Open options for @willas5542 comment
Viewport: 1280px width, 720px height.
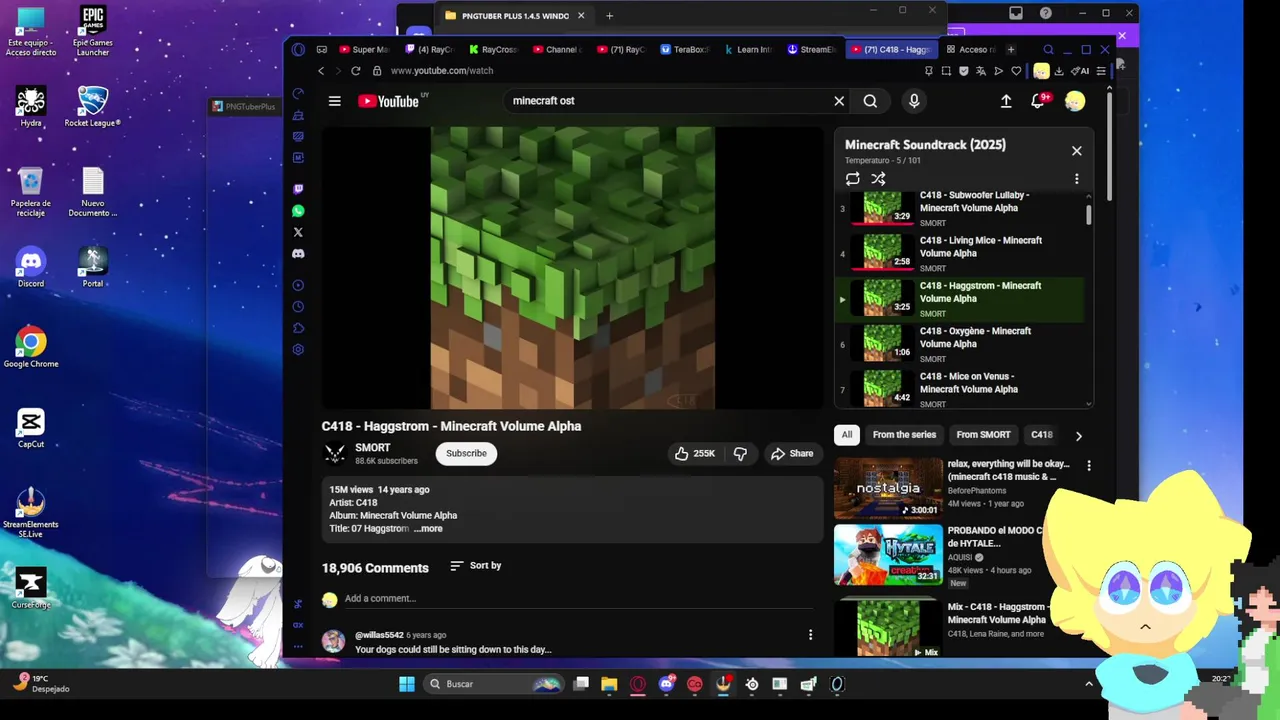click(810, 635)
